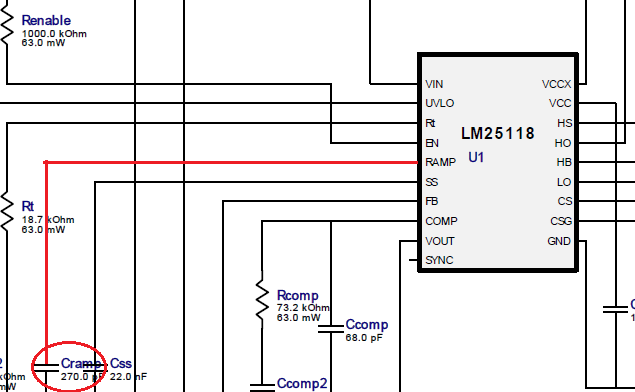Click the blue Rt resistor label

(28, 206)
